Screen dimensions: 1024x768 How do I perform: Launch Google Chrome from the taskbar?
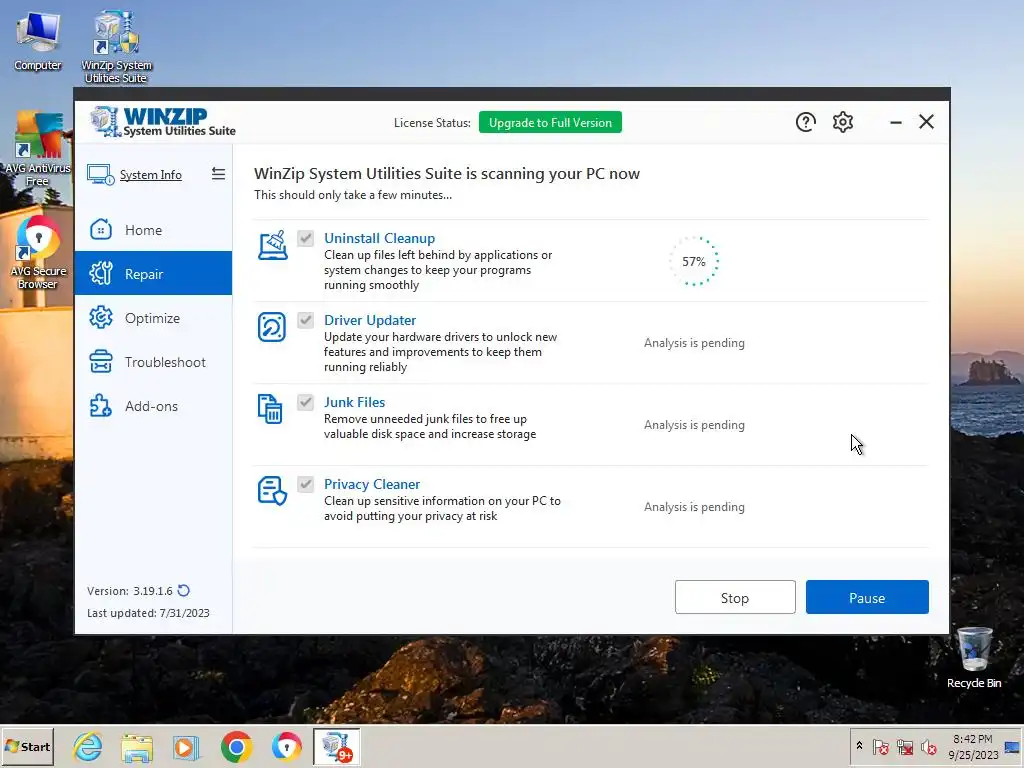pyautogui.click(x=236, y=746)
